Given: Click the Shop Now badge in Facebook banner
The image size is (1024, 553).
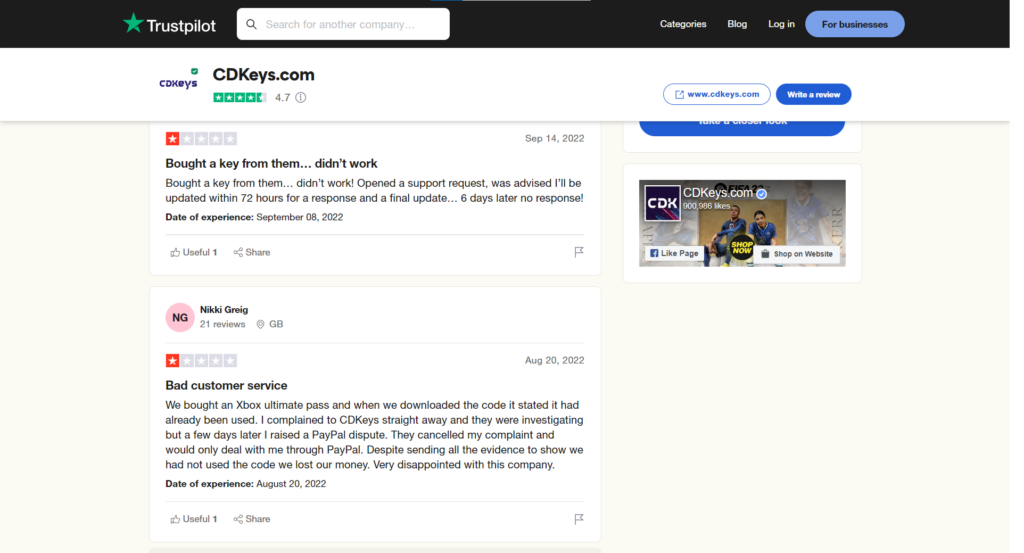Looking at the screenshot, I should point(742,247).
